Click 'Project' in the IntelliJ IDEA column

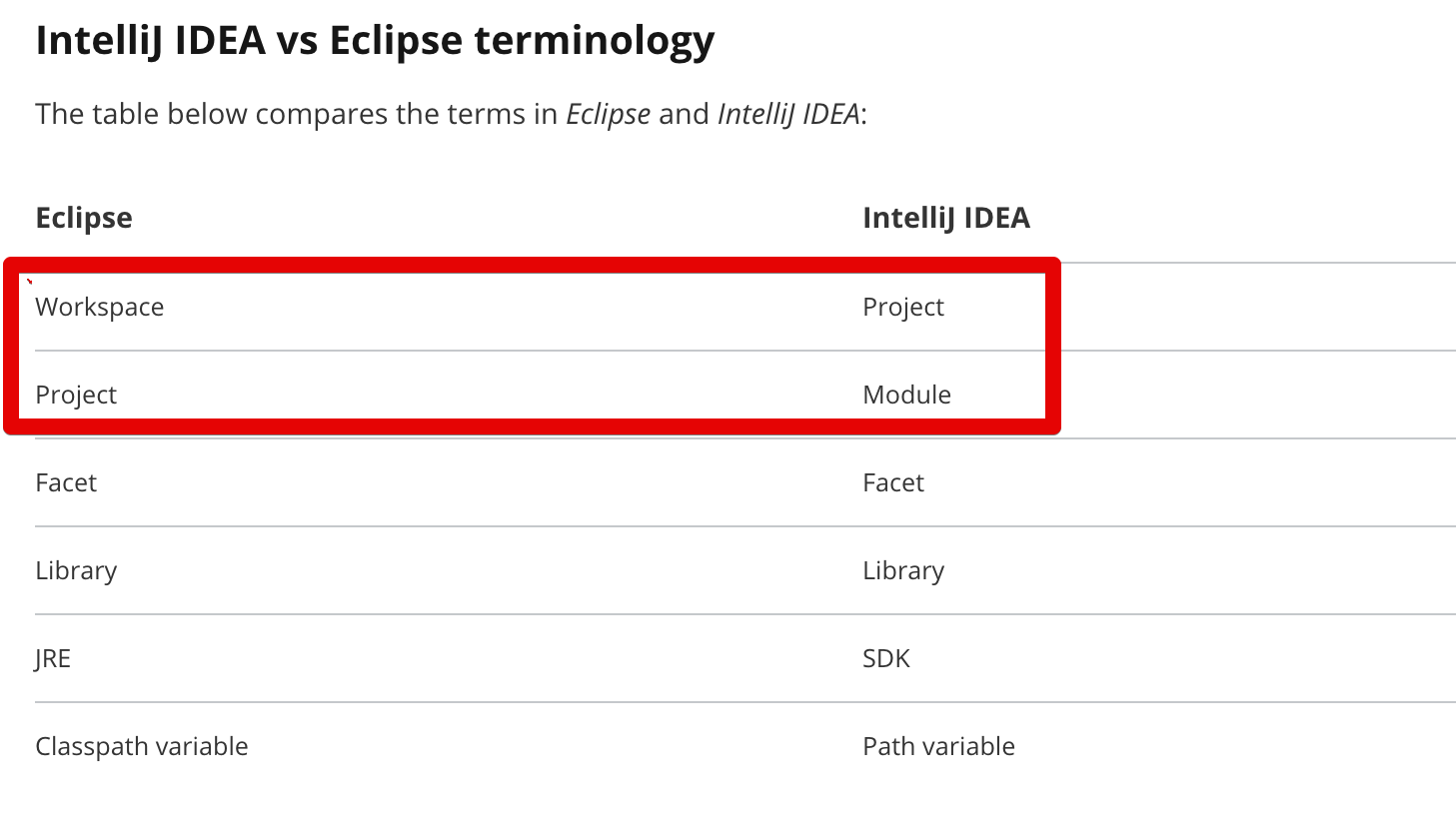click(903, 308)
